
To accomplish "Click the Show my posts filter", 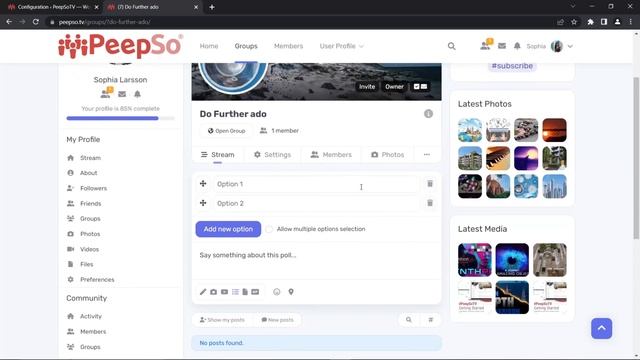I will tap(222, 320).
